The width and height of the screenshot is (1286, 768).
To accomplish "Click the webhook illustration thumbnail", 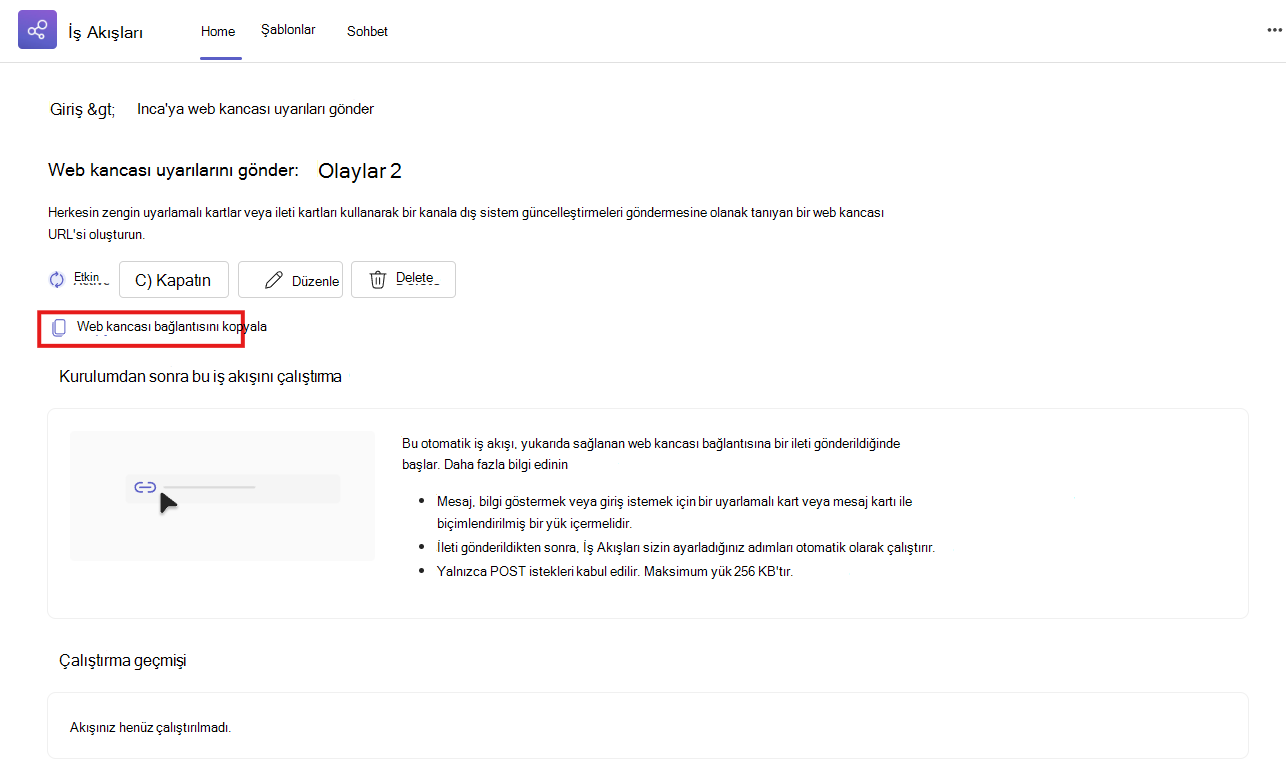I will (x=222, y=495).
